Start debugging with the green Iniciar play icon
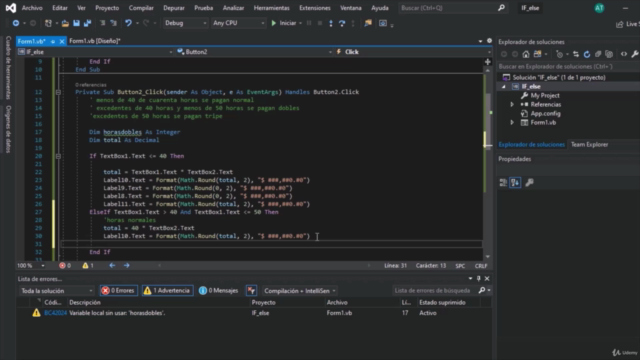640x360 pixels. (274, 23)
